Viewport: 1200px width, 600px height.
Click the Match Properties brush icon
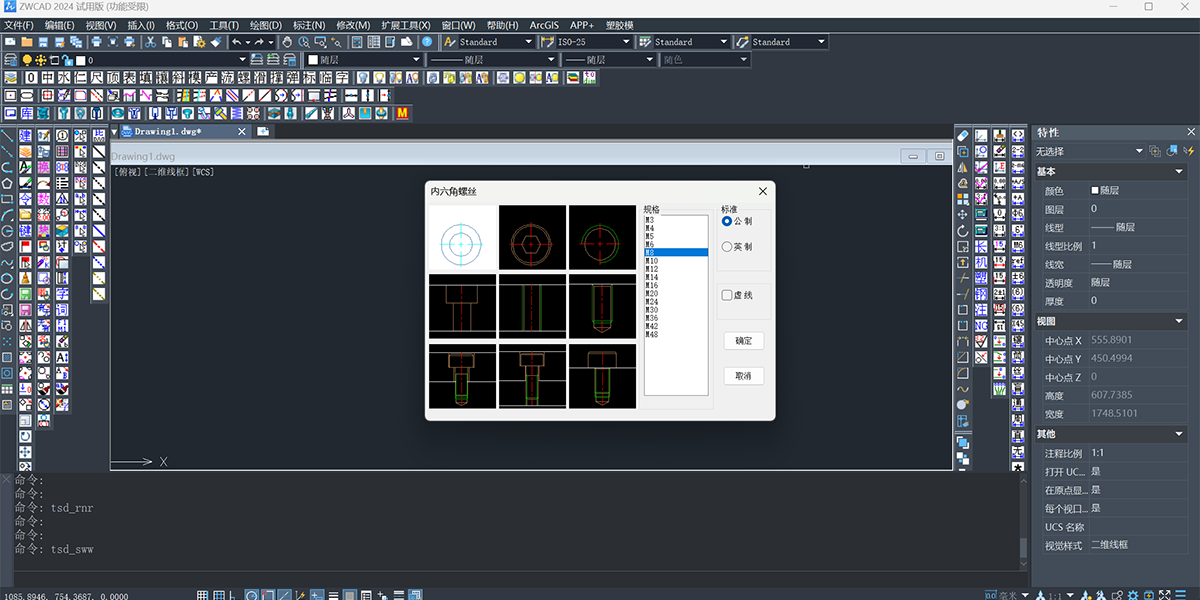point(215,42)
